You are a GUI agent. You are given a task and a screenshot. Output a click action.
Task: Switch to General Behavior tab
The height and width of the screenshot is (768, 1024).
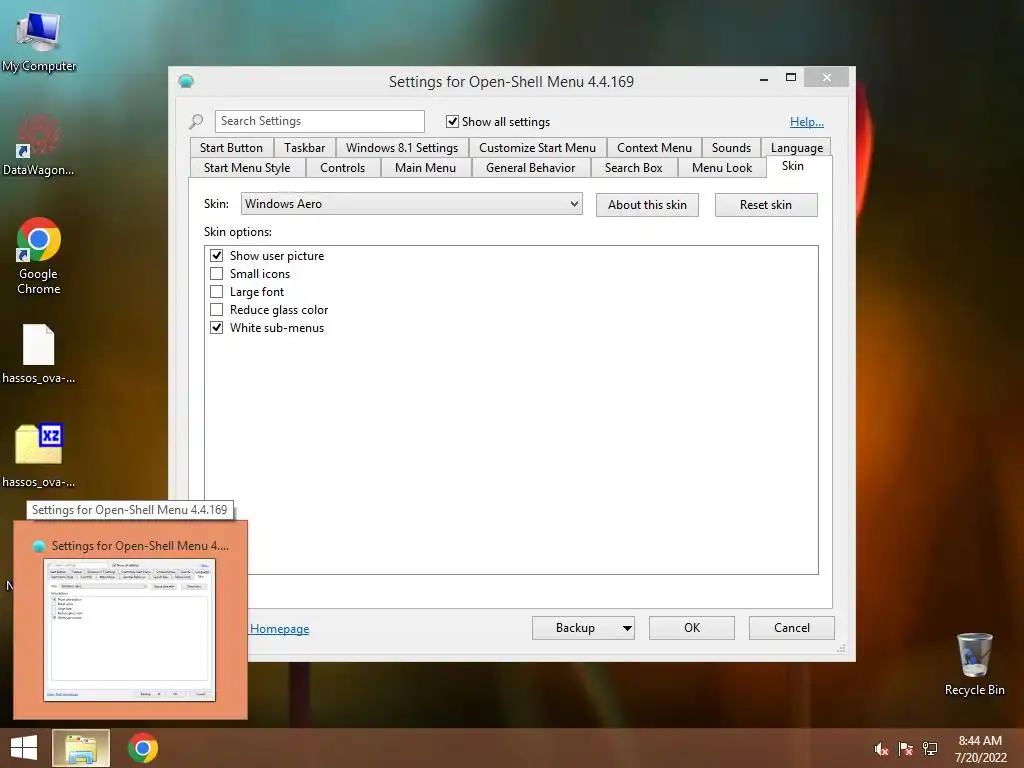pyautogui.click(x=530, y=168)
